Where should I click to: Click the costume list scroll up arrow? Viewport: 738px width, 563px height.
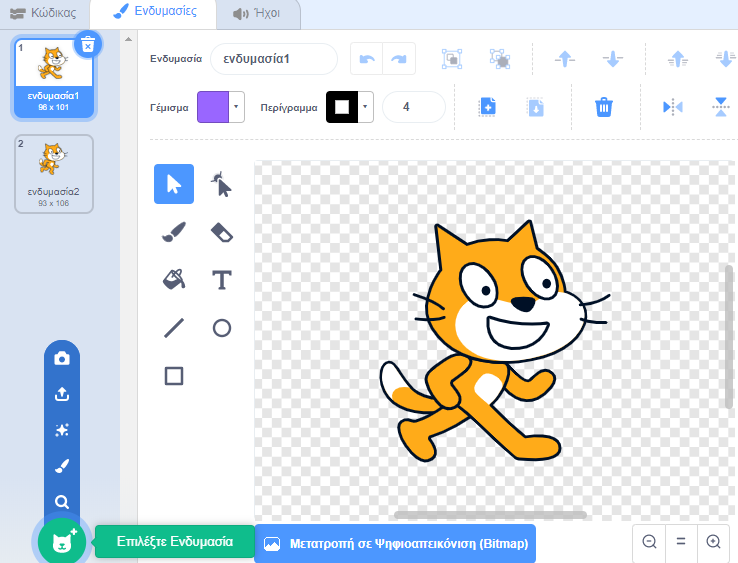click(128, 40)
